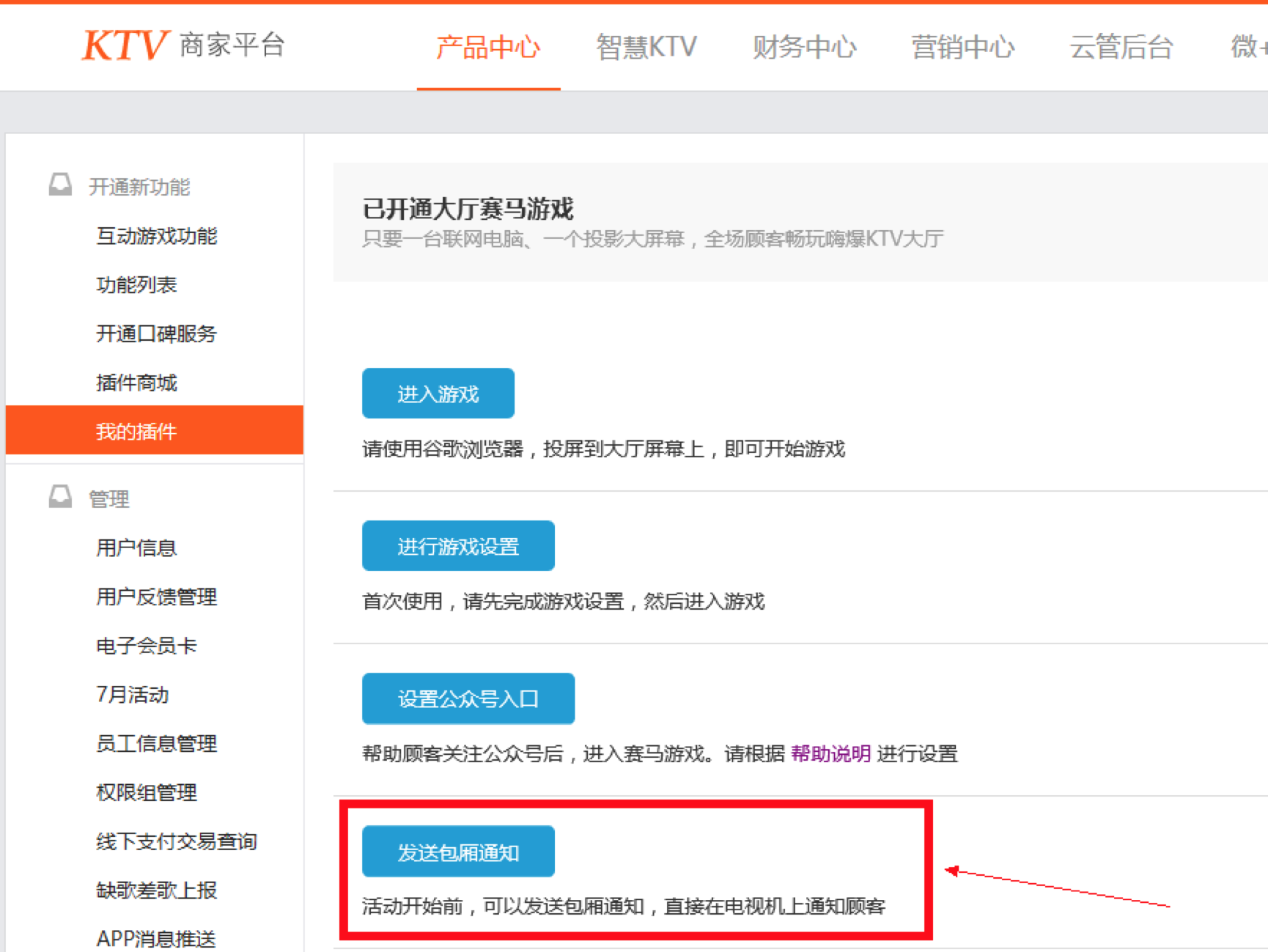Open the 营销中心 tab
The image size is (1268, 952).
[962, 48]
